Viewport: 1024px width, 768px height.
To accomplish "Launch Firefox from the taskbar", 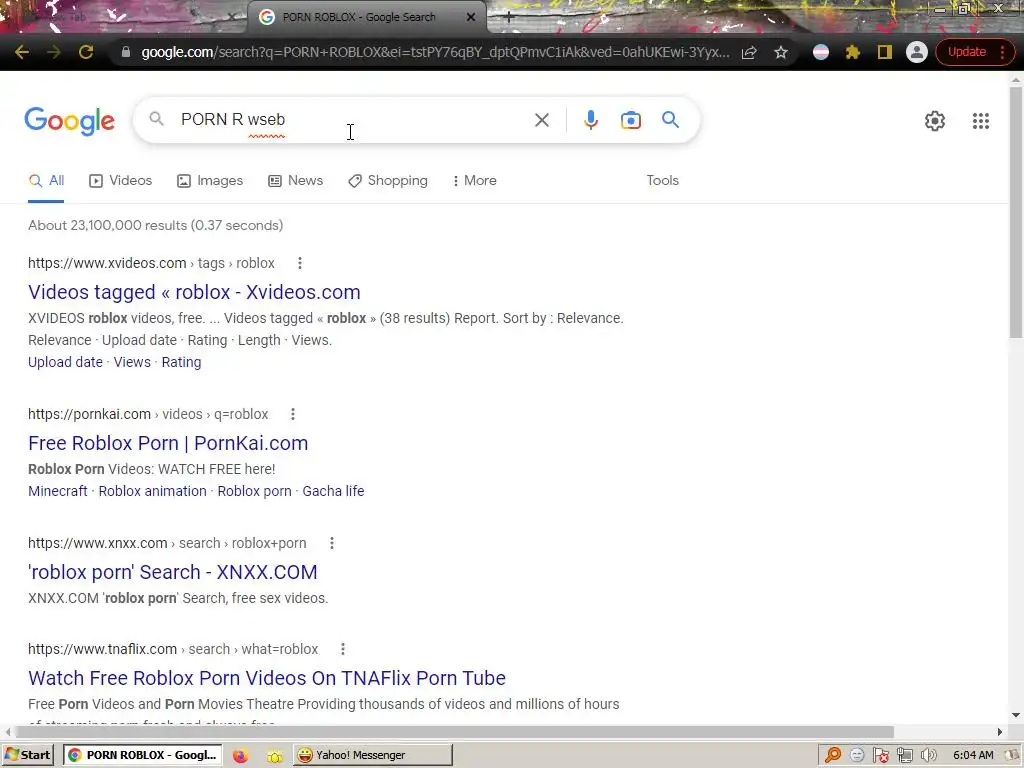I will (240, 756).
